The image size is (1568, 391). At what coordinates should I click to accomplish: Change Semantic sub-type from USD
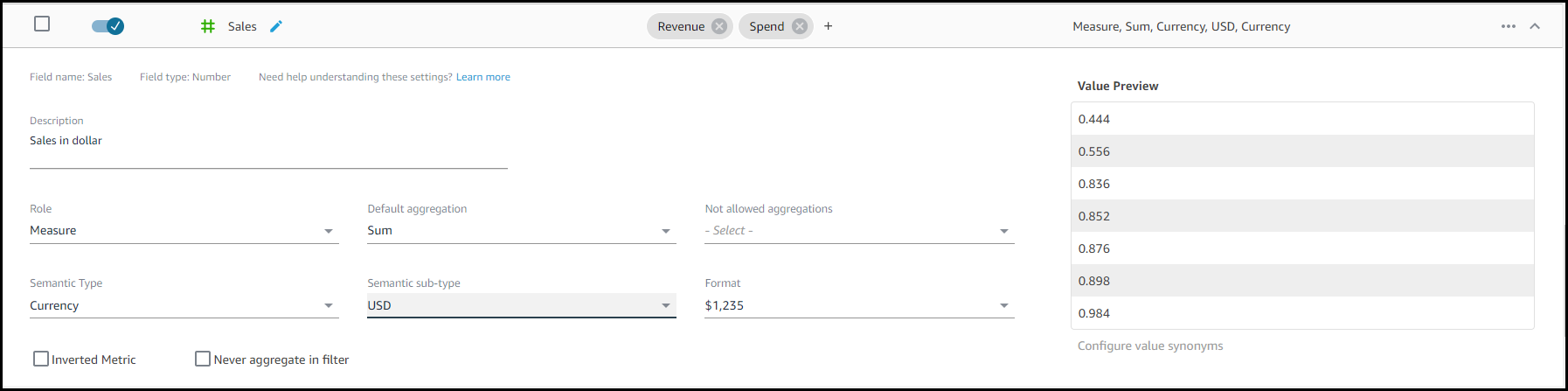521,306
